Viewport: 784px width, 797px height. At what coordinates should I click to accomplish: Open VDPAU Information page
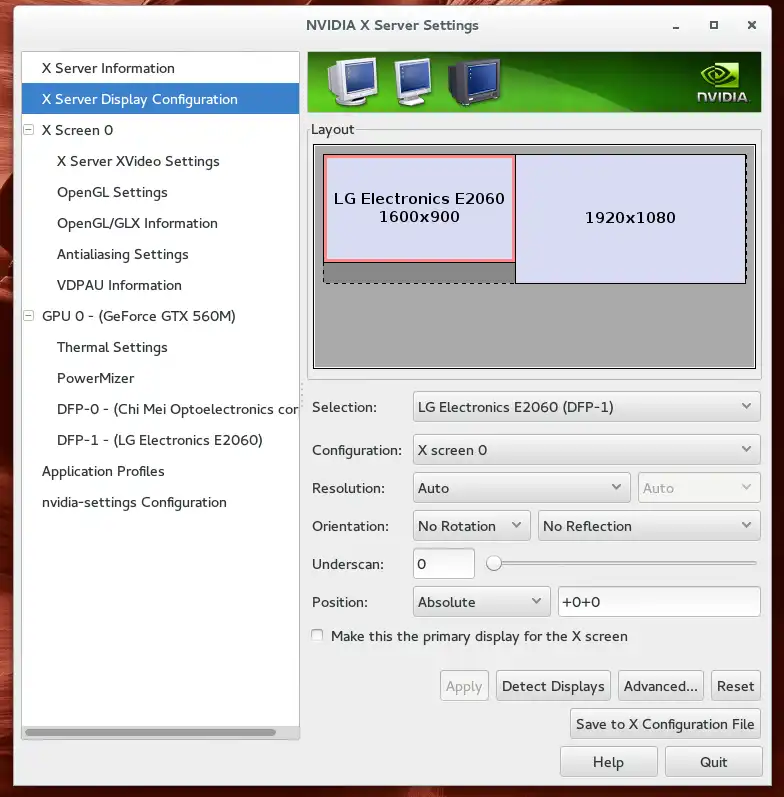(x=160, y=285)
